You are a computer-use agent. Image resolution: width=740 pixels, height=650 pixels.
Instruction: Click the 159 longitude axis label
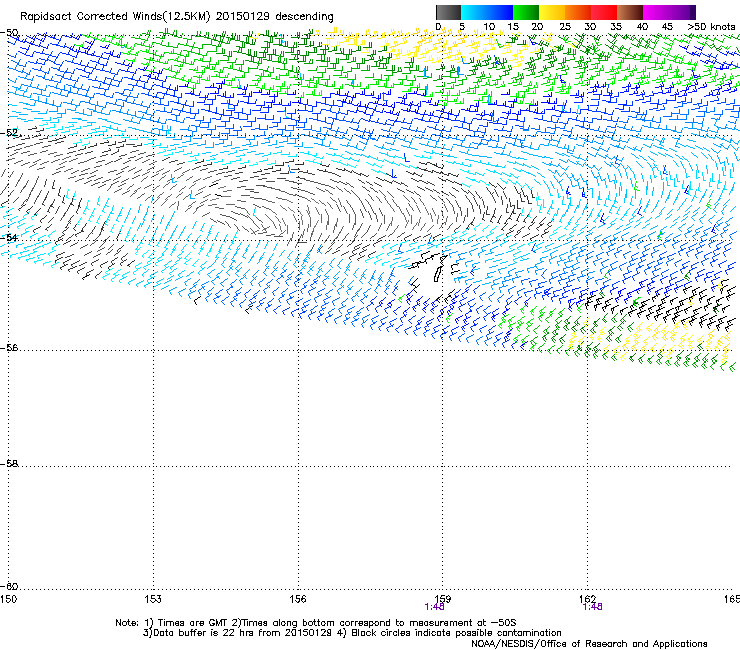(x=443, y=599)
